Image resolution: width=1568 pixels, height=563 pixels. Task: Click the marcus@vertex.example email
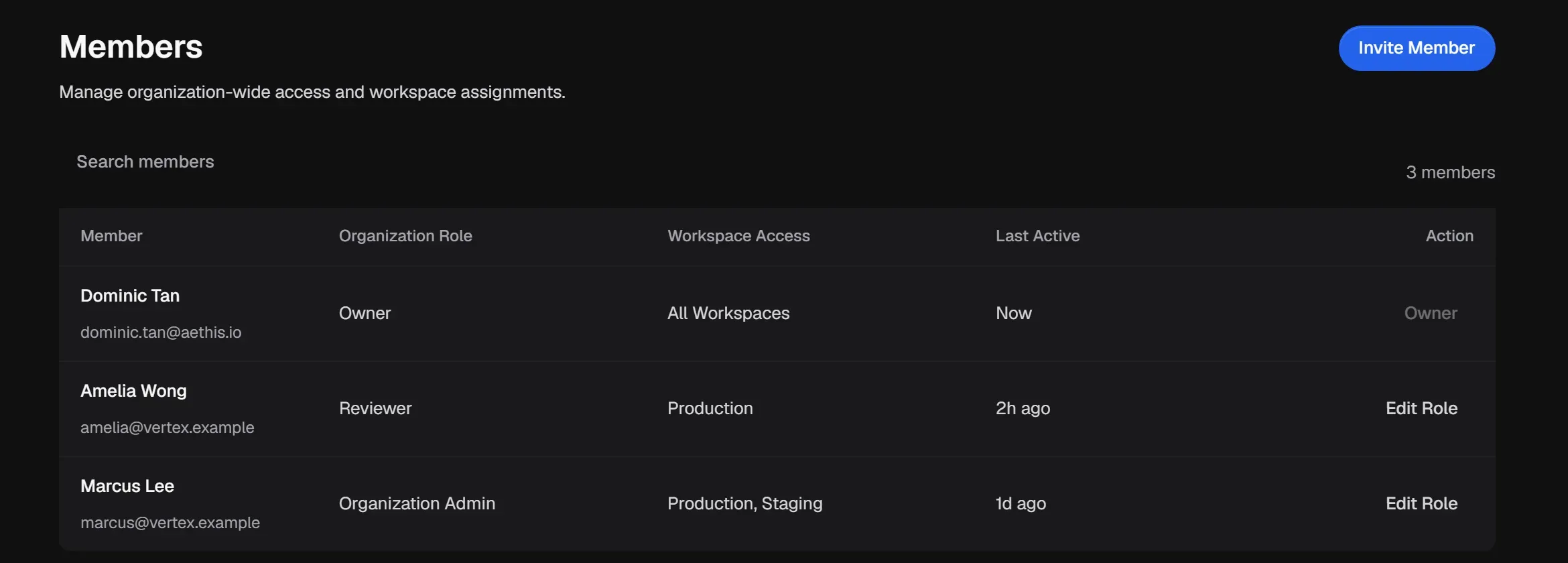[170, 523]
